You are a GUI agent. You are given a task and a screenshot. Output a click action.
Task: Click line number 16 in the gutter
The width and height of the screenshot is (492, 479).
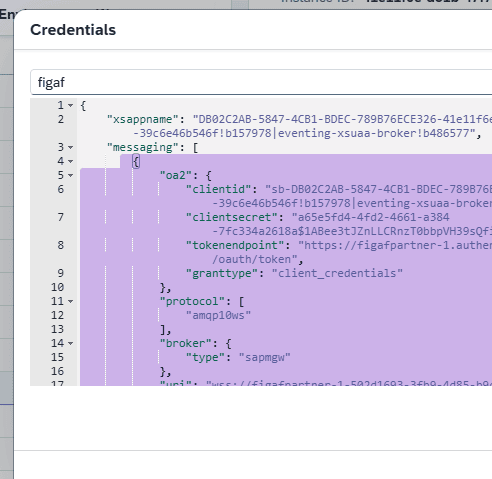pos(57,371)
